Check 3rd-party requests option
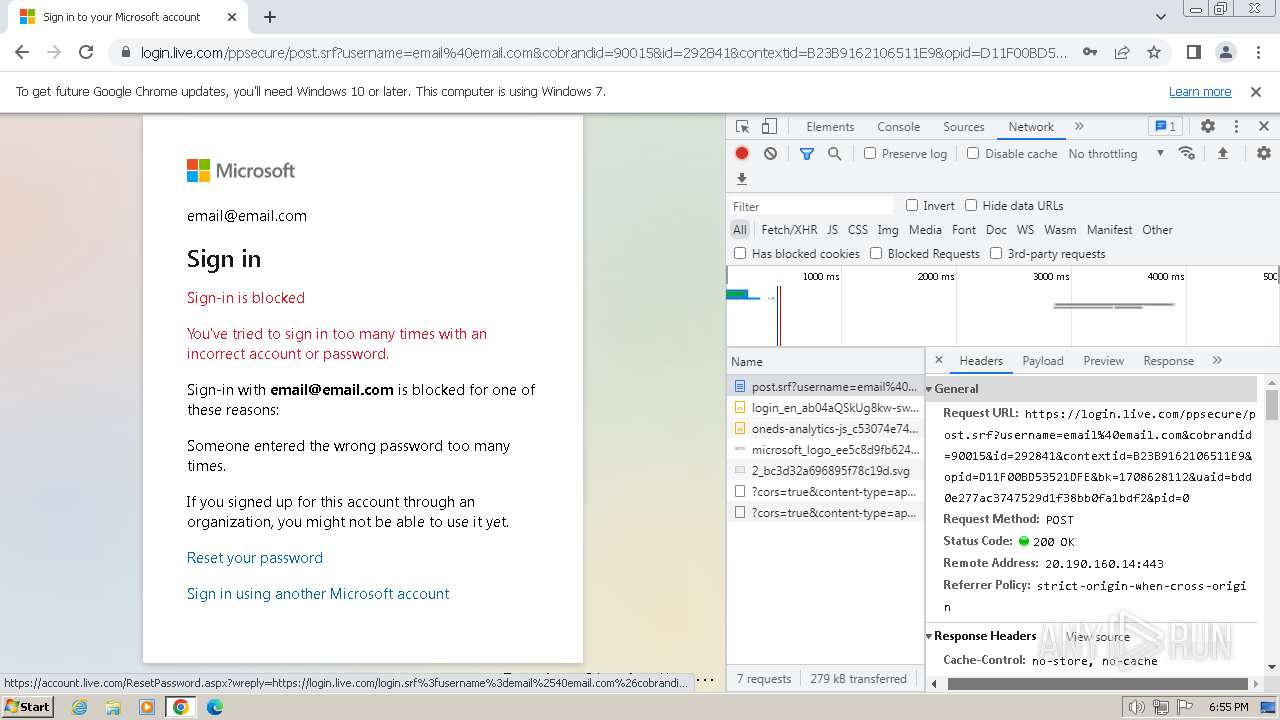This screenshot has width=1280, height=720. [996, 254]
